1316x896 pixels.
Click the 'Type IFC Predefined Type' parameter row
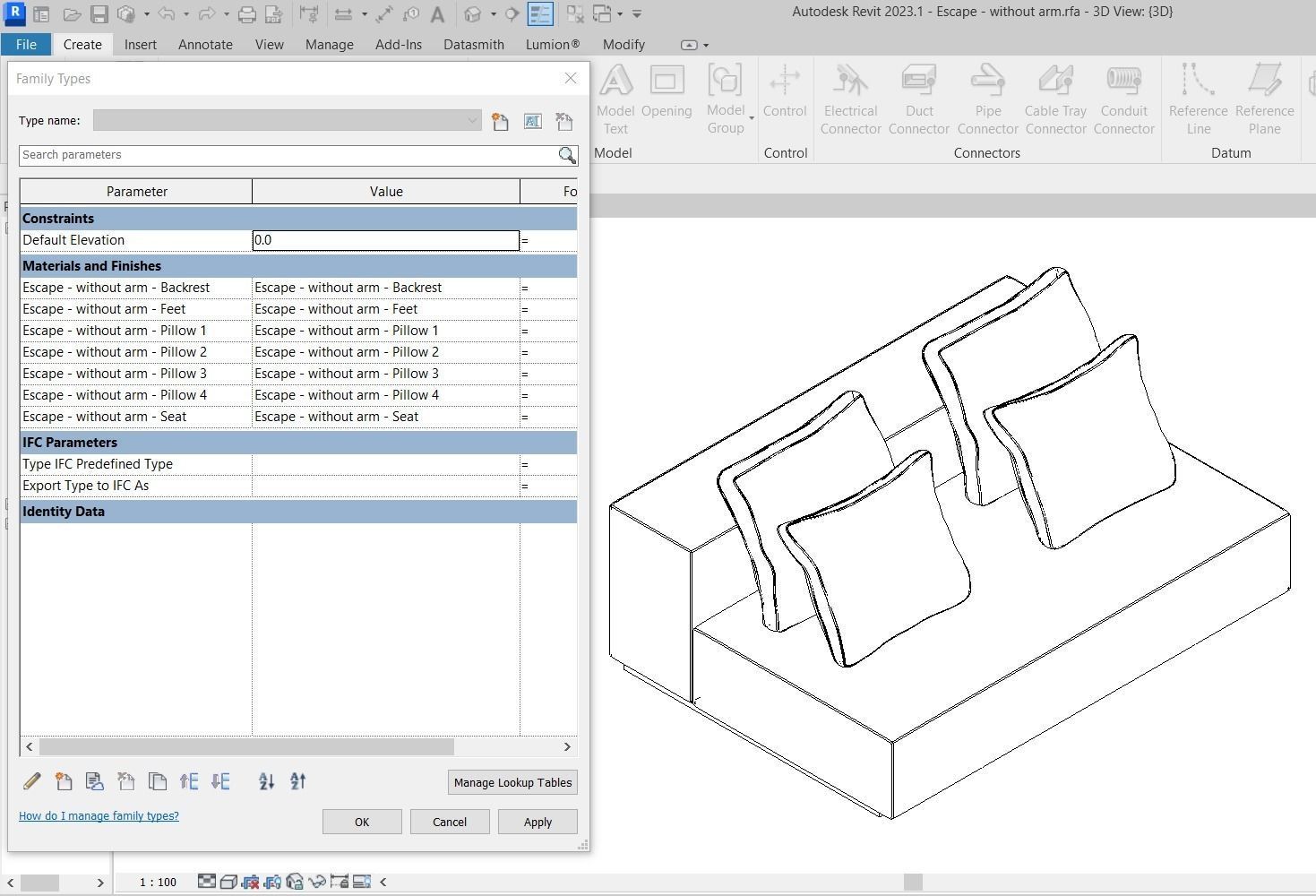[x=298, y=464]
